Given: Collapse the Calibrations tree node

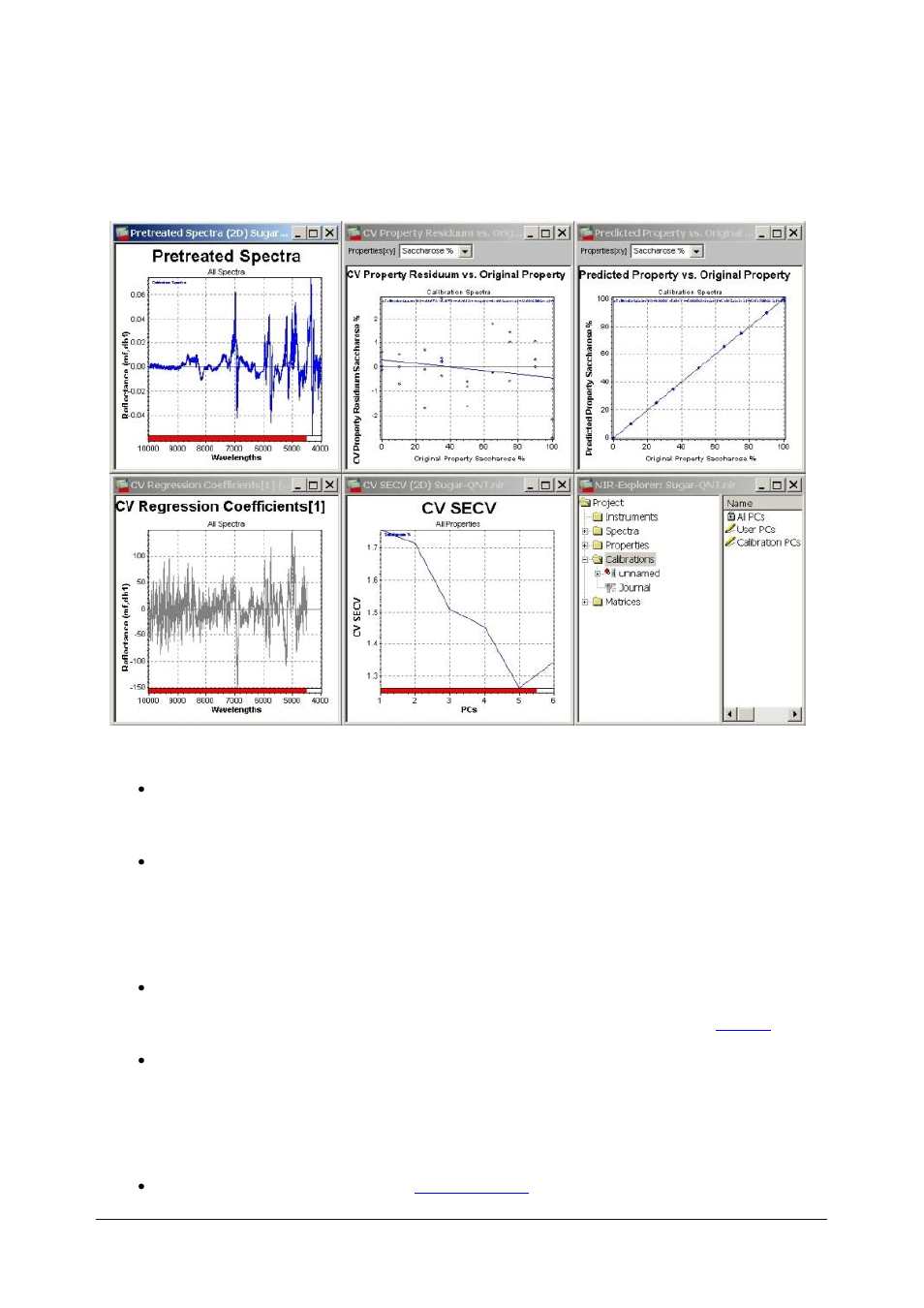Looking at the screenshot, I should click(585, 559).
